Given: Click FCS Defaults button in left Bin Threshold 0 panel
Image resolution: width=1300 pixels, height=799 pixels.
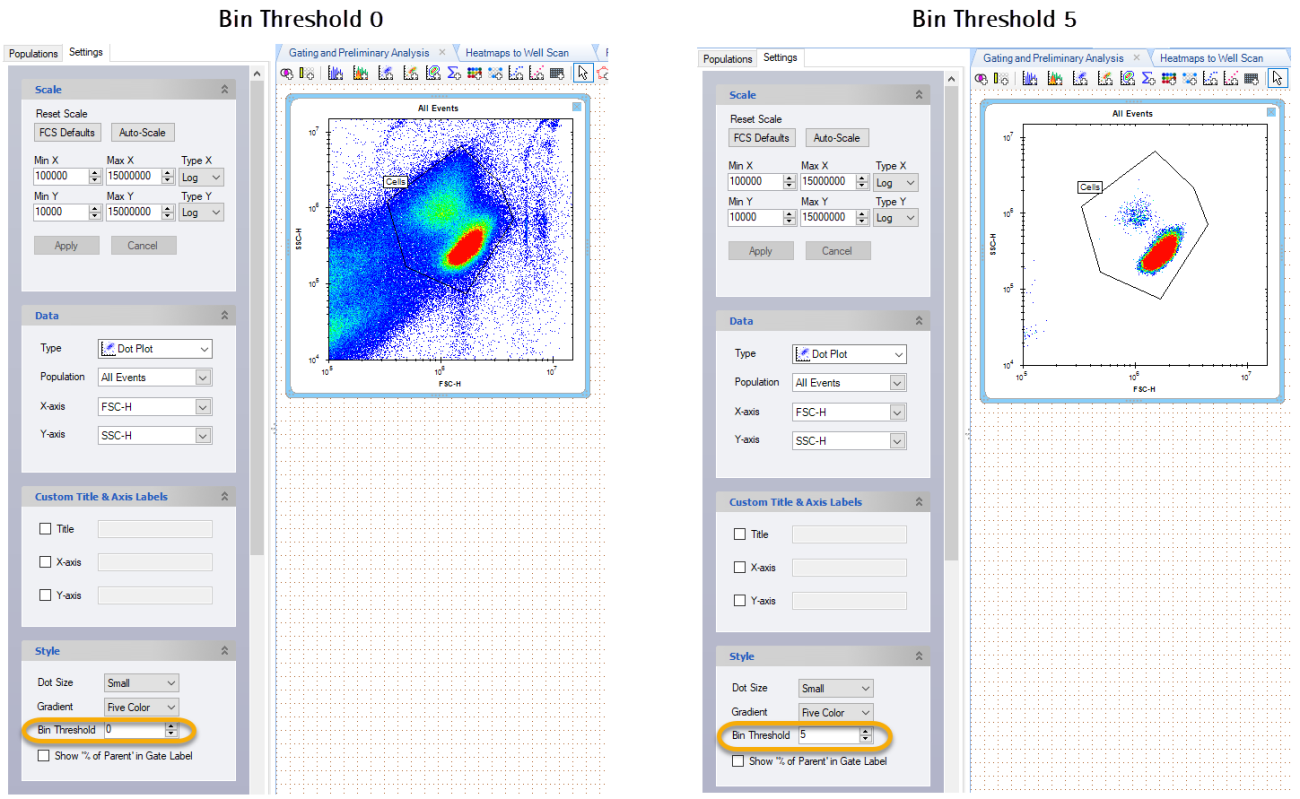Looking at the screenshot, I should pyautogui.click(x=66, y=132).
